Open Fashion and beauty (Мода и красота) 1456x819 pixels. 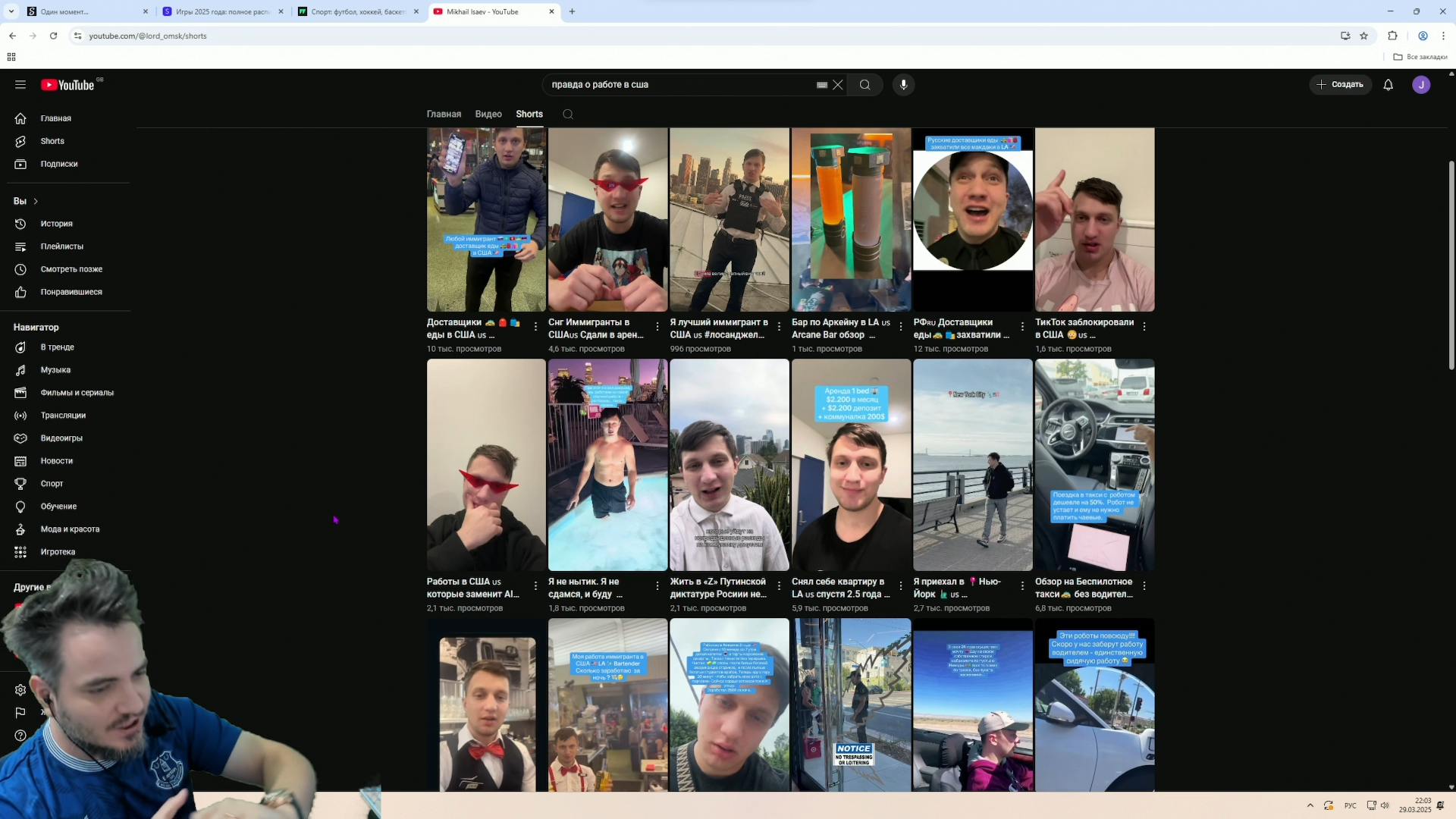pyautogui.click(x=68, y=529)
